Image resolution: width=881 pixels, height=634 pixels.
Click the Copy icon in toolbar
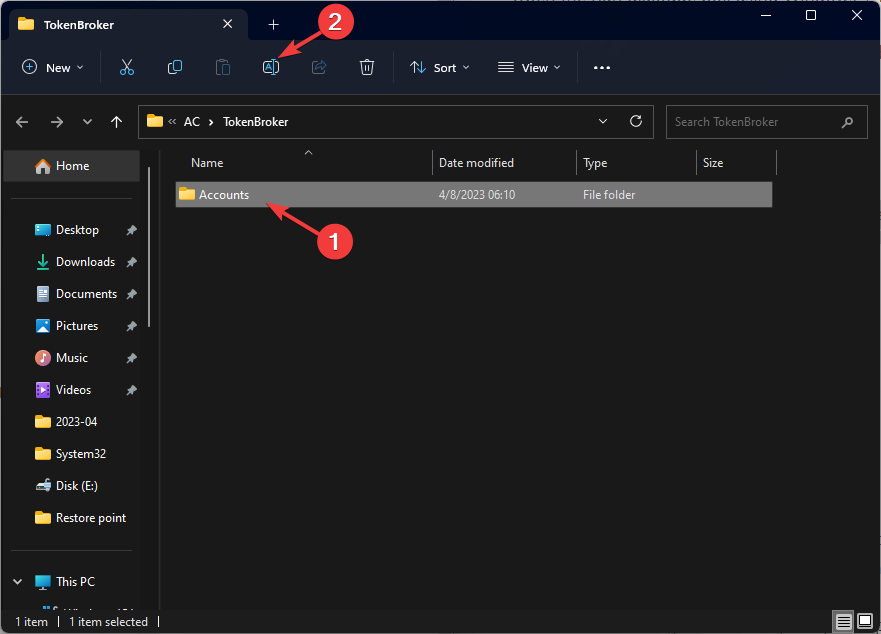coord(175,67)
